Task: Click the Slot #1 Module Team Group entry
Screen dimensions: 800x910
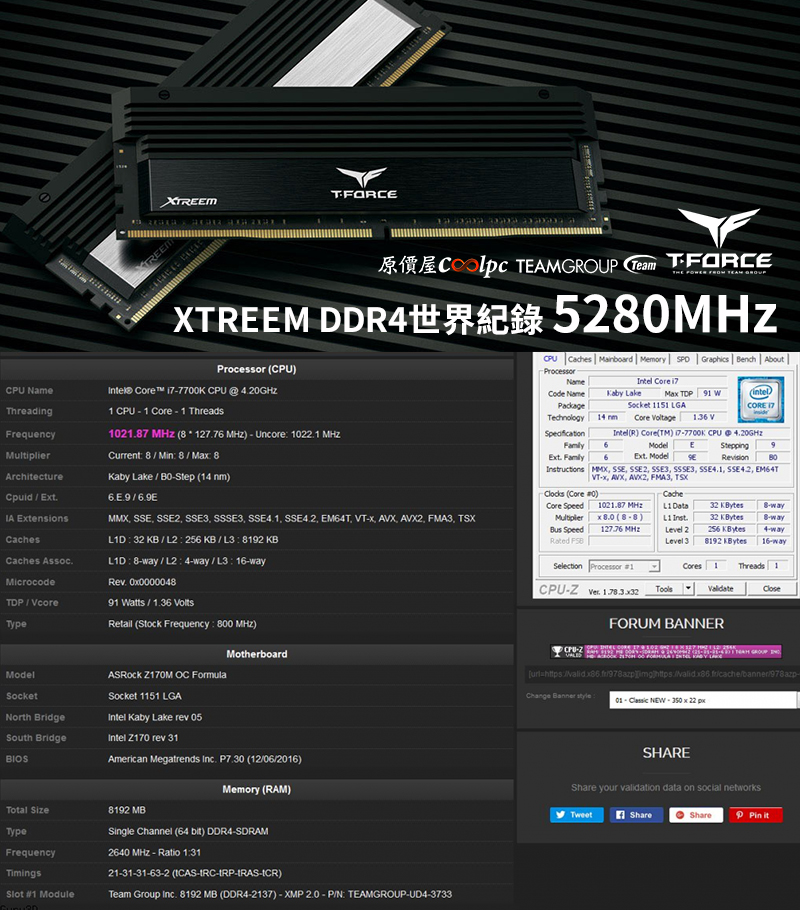Action: pos(280,894)
